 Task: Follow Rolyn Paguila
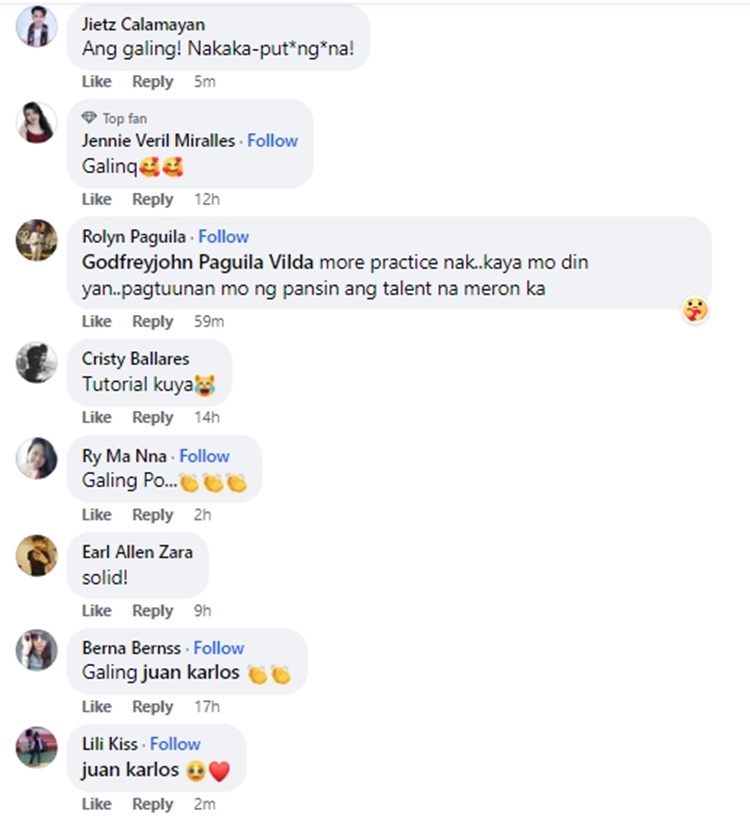point(223,237)
